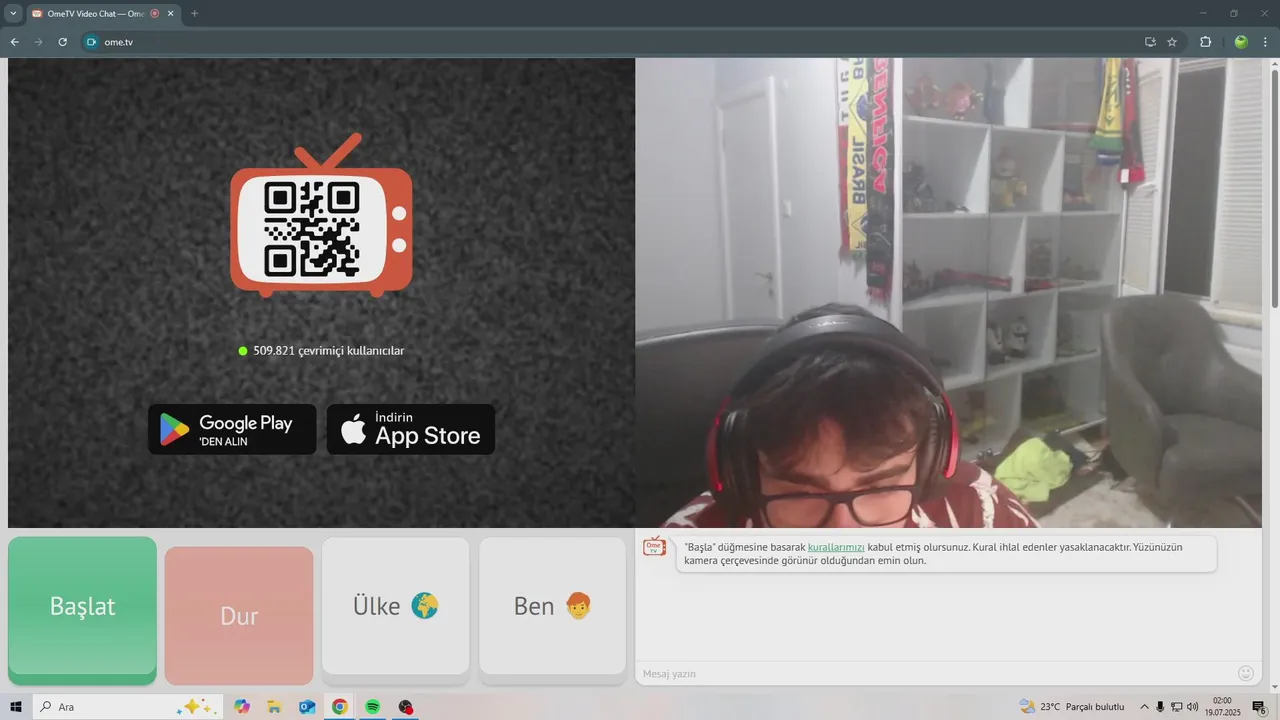Open the tab search dropdown arrow
The width and height of the screenshot is (1280, 720).
click(13, 14)
